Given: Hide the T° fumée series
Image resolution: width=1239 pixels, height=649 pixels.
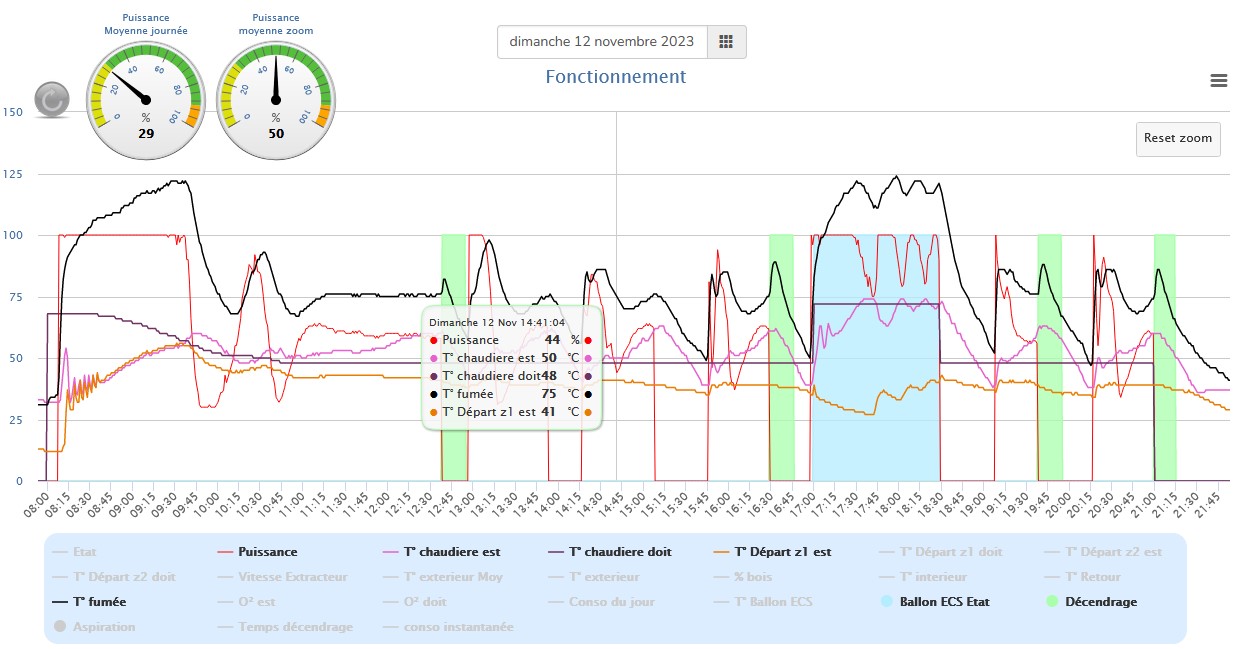Looking at the screenshot, I should click(89, 602).
